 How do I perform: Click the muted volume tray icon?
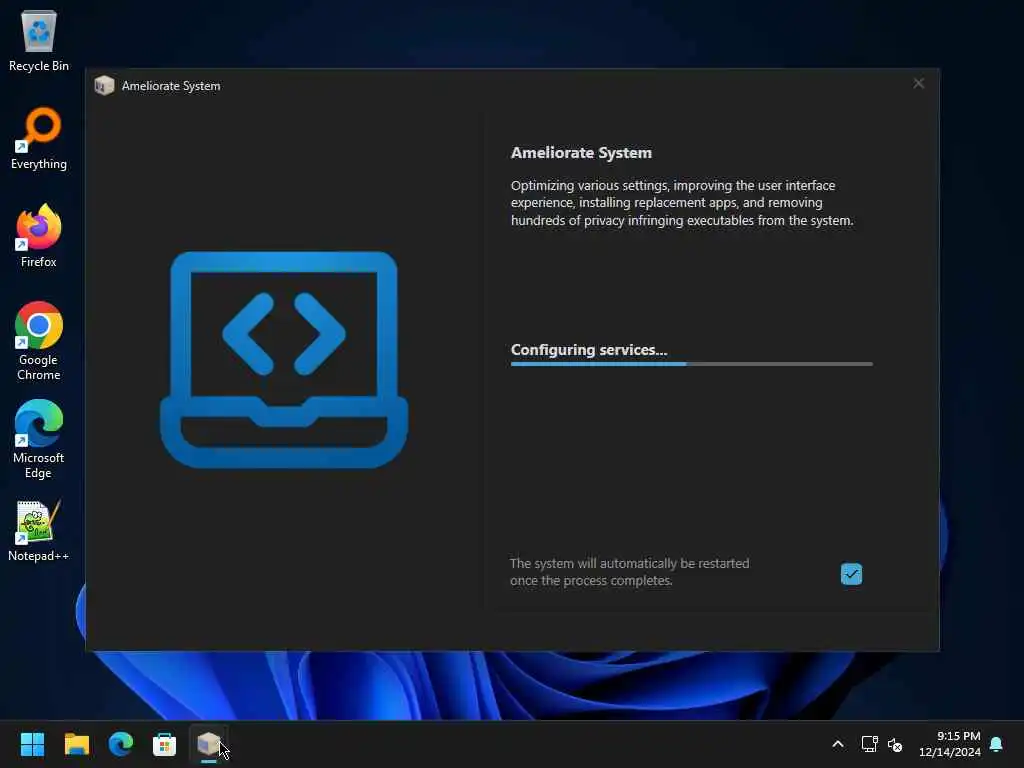click(x=895, y=744)
